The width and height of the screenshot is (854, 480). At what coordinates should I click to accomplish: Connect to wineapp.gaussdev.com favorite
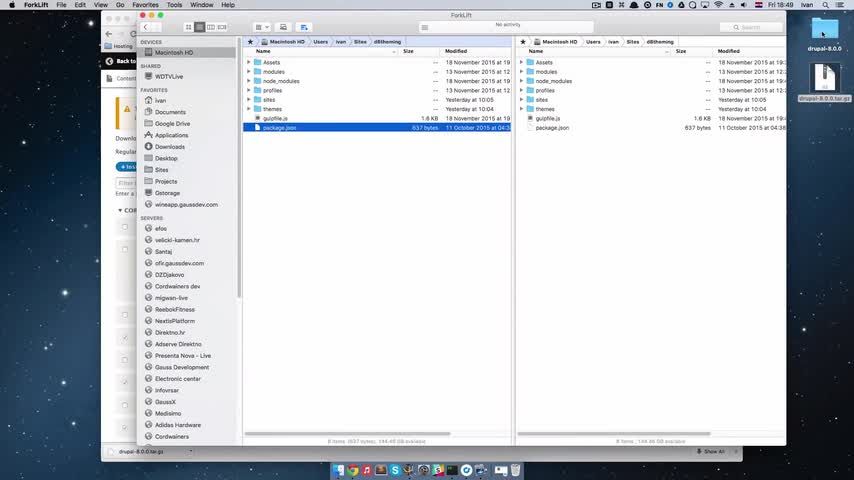pos(187,205)
